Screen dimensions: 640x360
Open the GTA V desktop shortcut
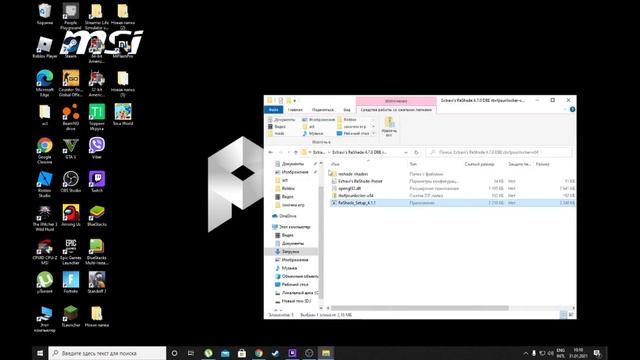[71, 148]
